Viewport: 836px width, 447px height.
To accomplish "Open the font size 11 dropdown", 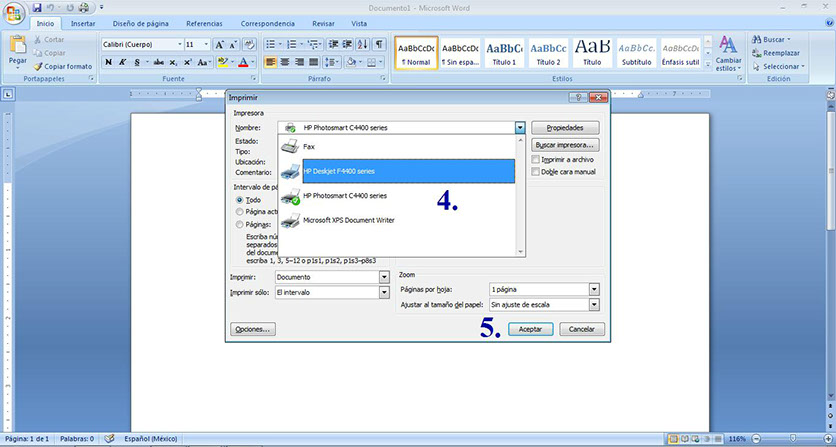I will tap(207, 44).
